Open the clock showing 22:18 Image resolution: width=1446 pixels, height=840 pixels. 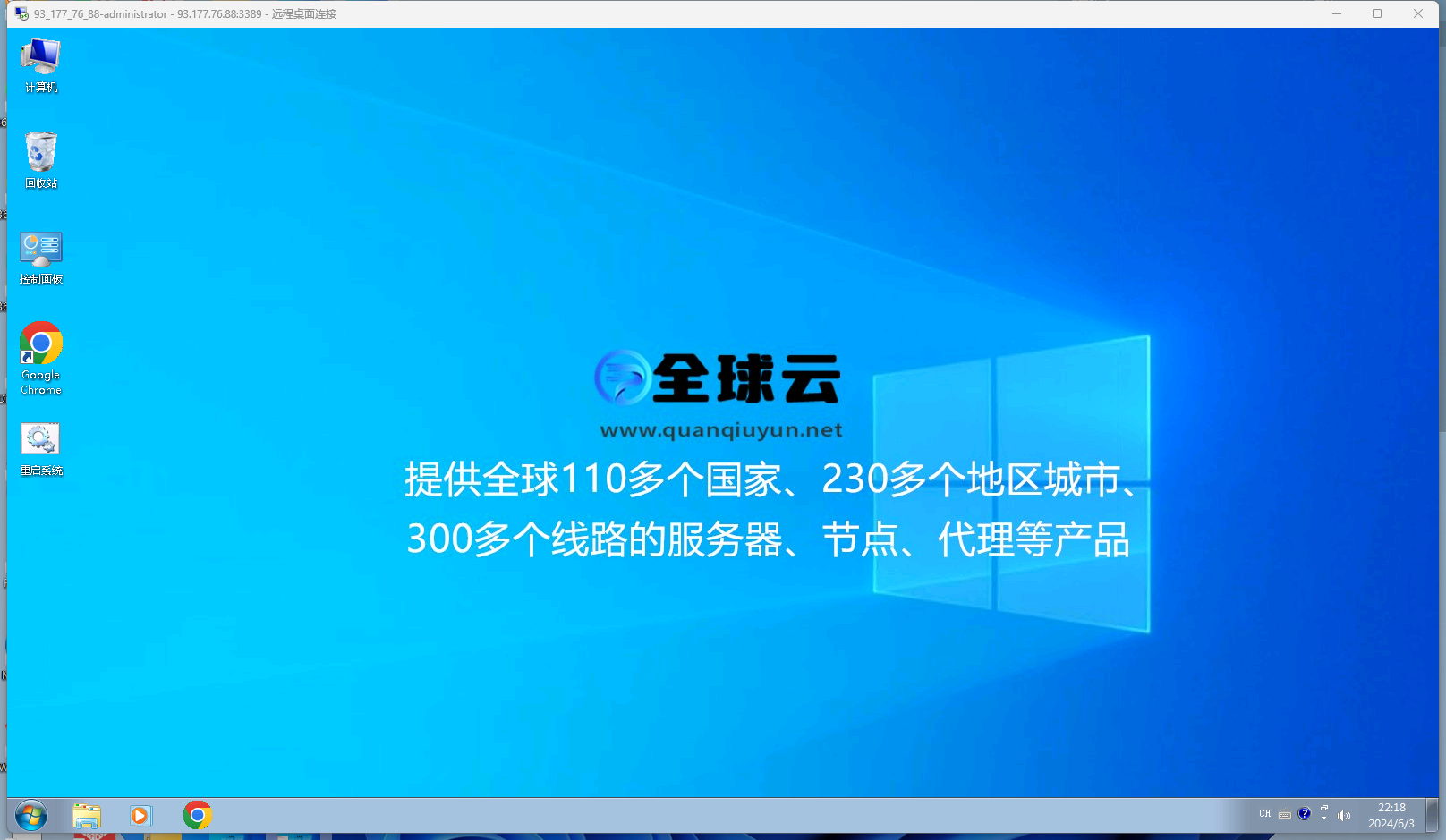(1391, 816)
